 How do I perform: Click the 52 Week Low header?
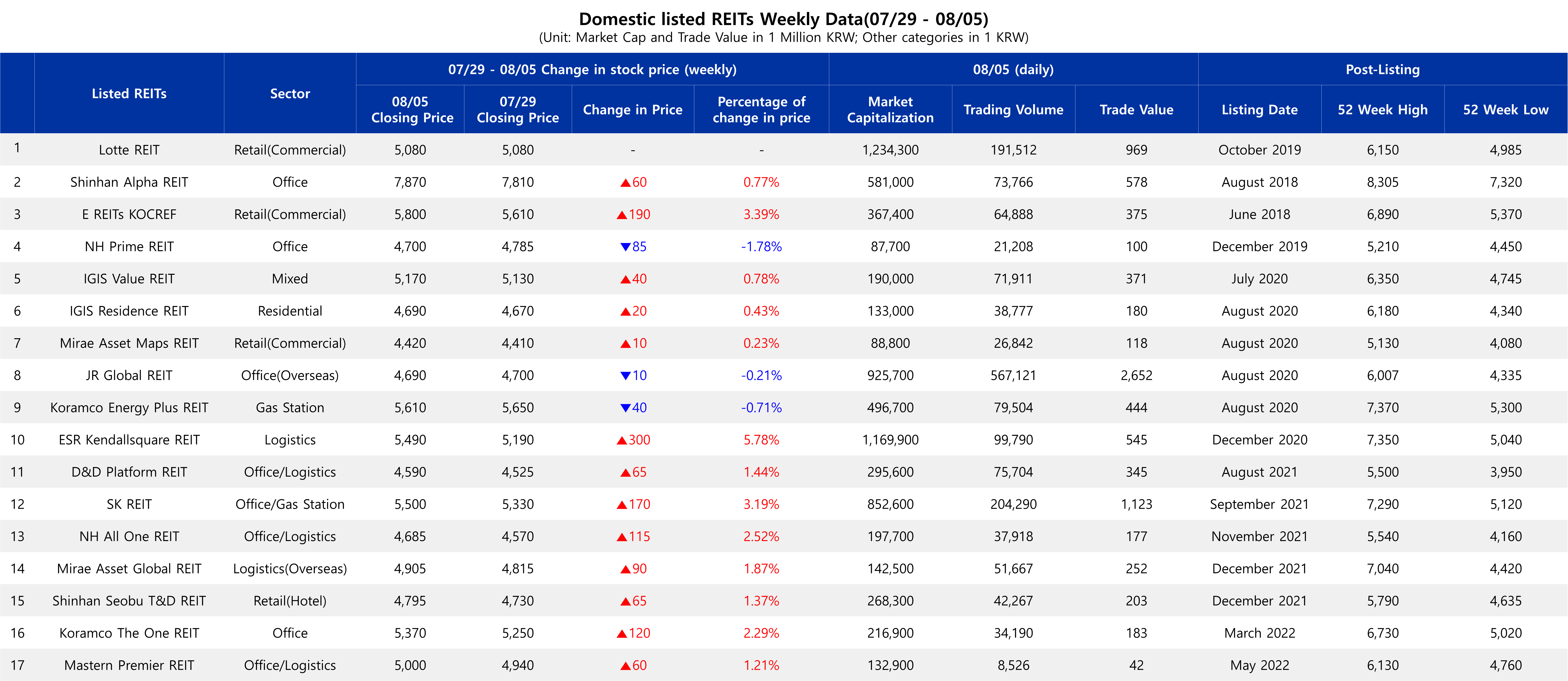point(1506,110)
